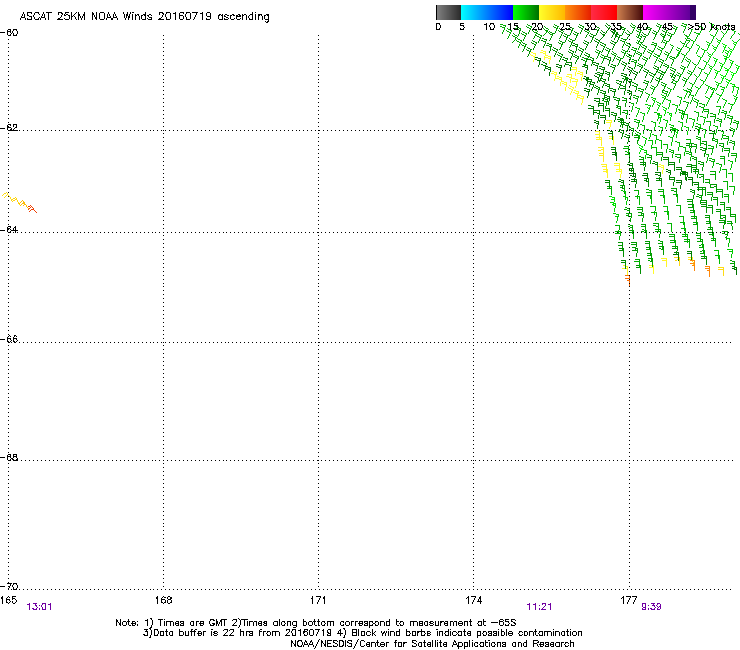The width and height of the screenshot is (740, 650).
Task: Click the 171 longitude axis label
Action: pos(318,600)
